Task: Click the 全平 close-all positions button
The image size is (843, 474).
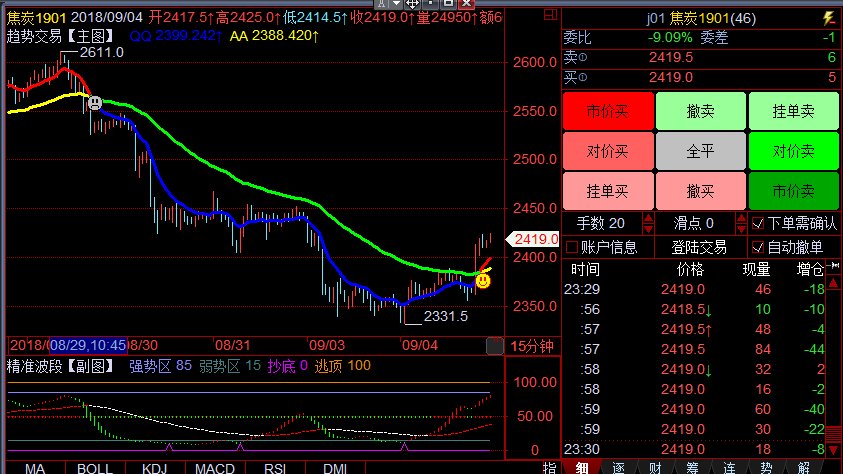Action: [x=701, y=151]
